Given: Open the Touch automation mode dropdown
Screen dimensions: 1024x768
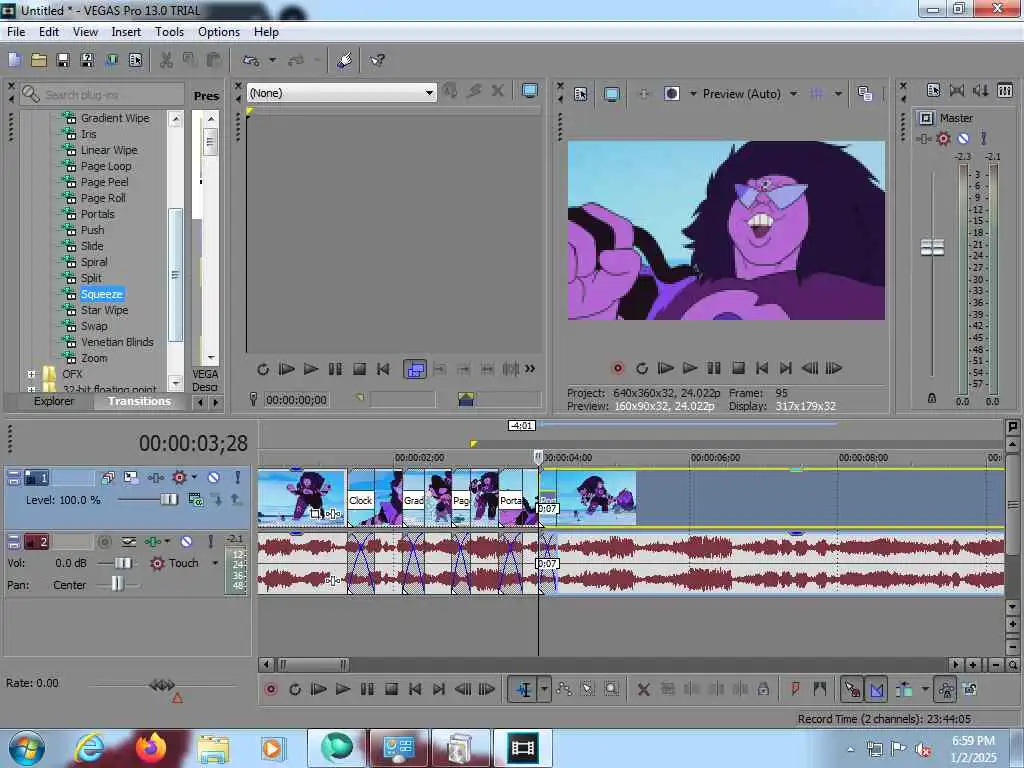Looking at the screenshot, I should click(215, 563).
